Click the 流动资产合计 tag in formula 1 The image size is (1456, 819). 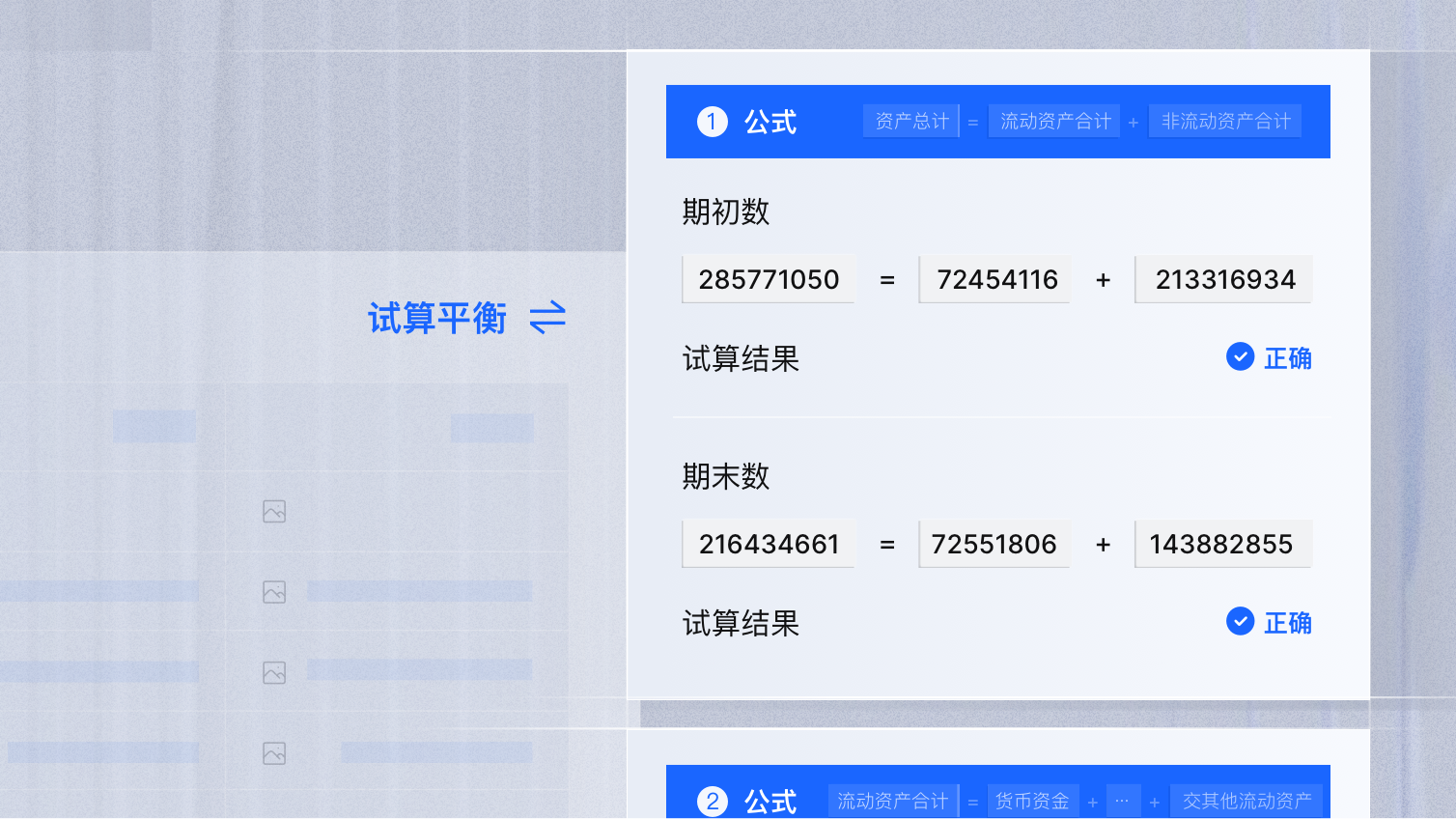pyautogui.click(x=1054, y=121)
